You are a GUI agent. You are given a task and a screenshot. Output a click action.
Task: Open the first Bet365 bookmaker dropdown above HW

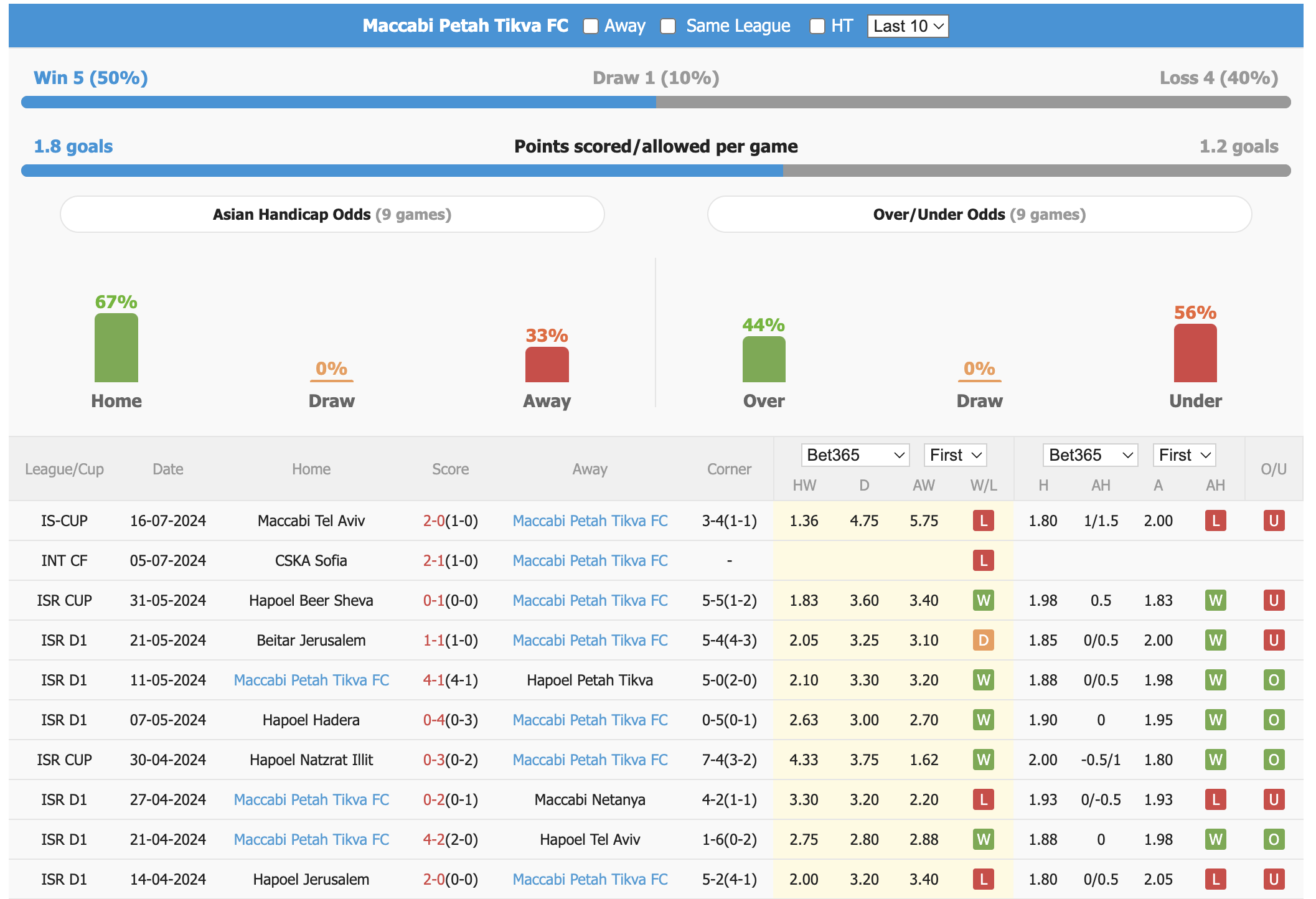(855, 455)
